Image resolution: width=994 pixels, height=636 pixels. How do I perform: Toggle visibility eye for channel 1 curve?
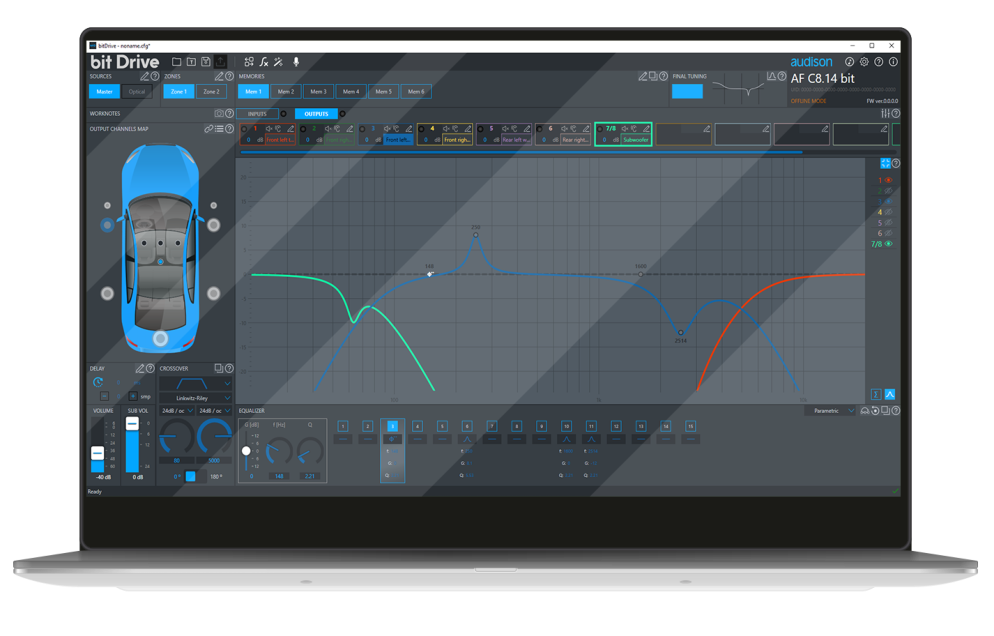(x=888, y=181)
